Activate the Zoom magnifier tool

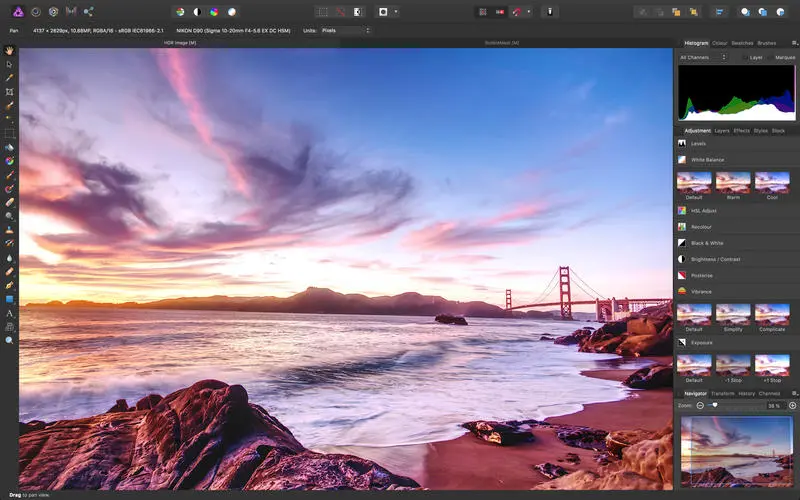tap(9, 341)
